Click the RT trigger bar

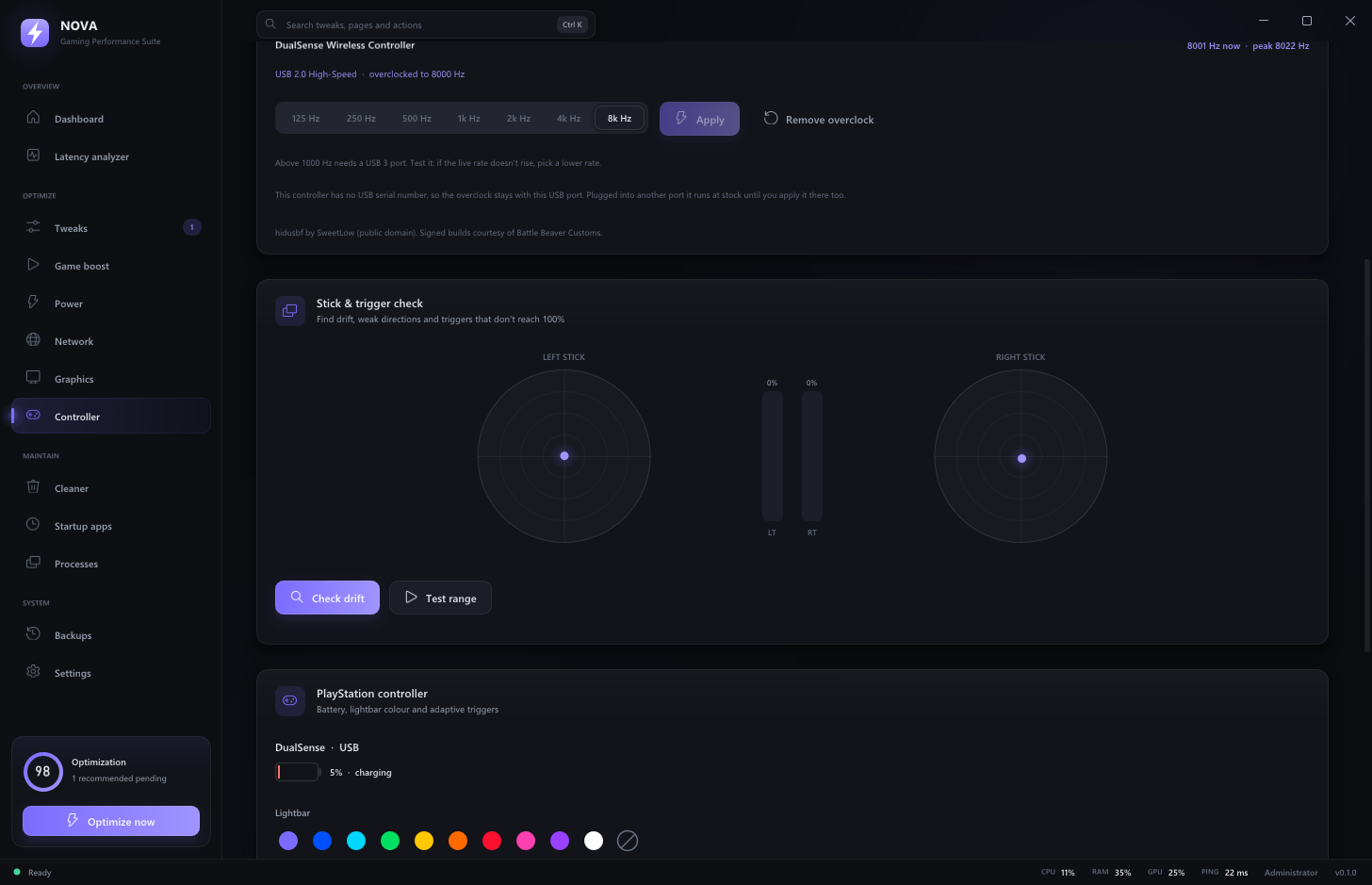pyautogui.click(x=812, y=456)
